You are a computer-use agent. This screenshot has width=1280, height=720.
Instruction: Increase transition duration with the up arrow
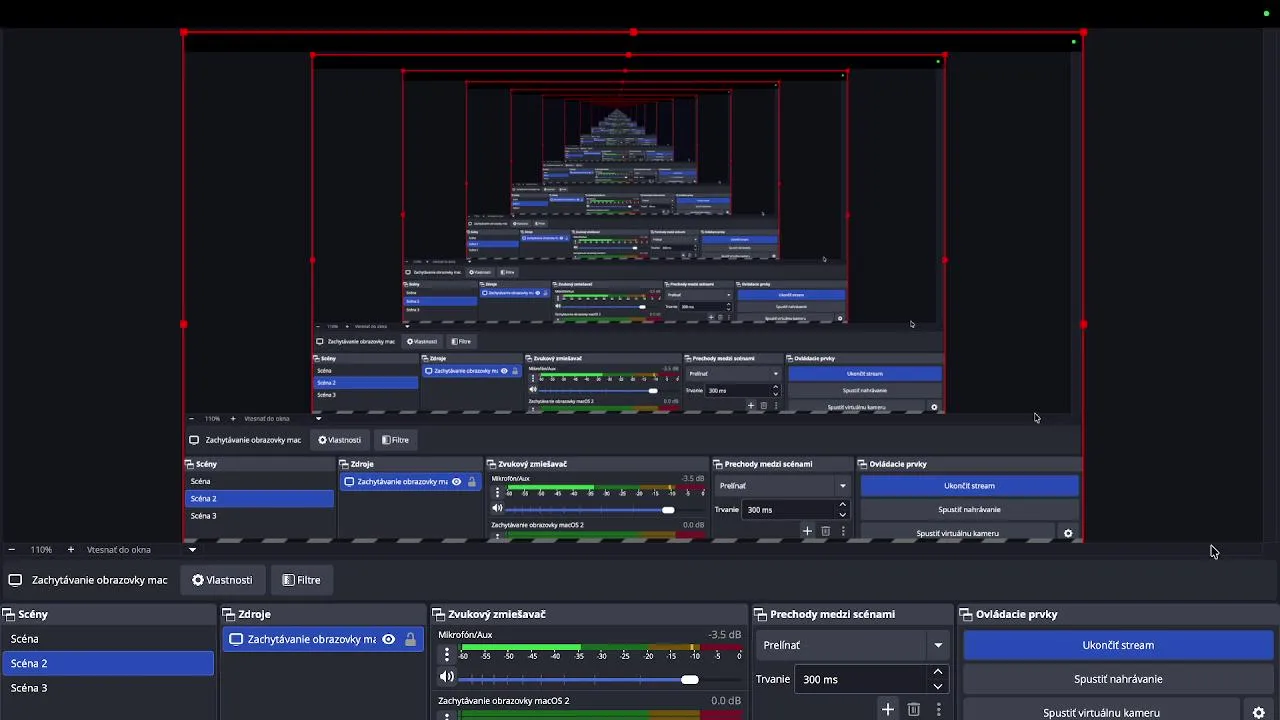[937, 672]
